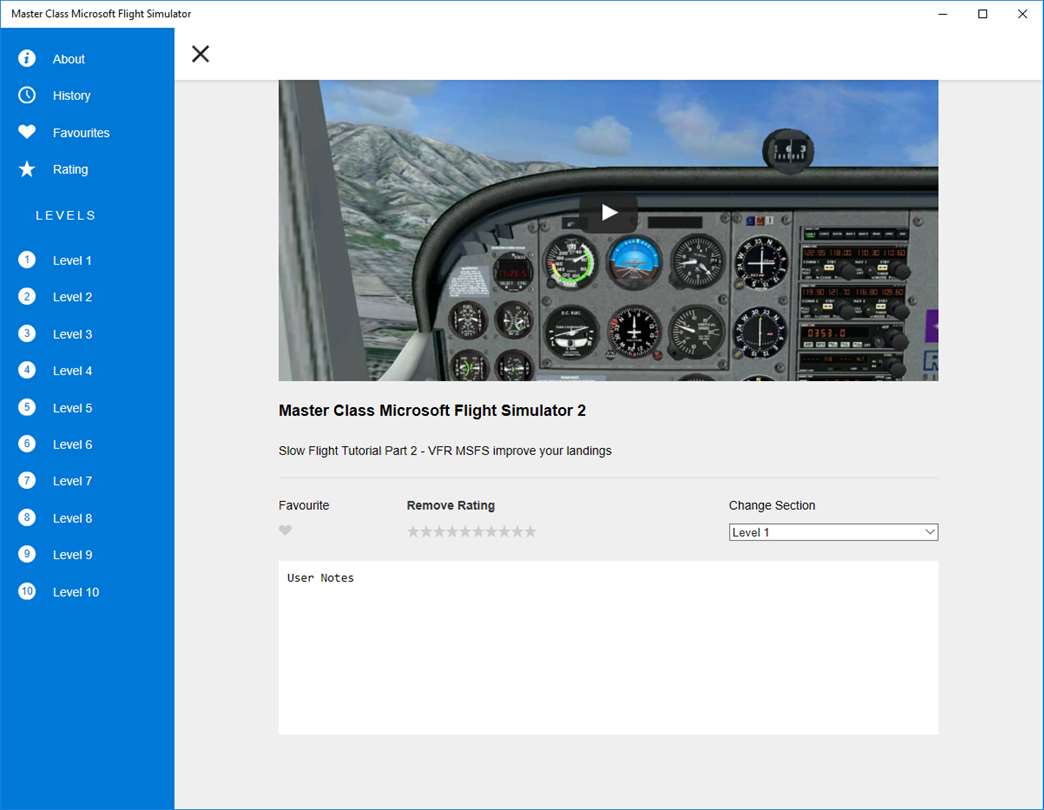
Task: Go to Favourites label in sidebar
Action: pos(81,132)
